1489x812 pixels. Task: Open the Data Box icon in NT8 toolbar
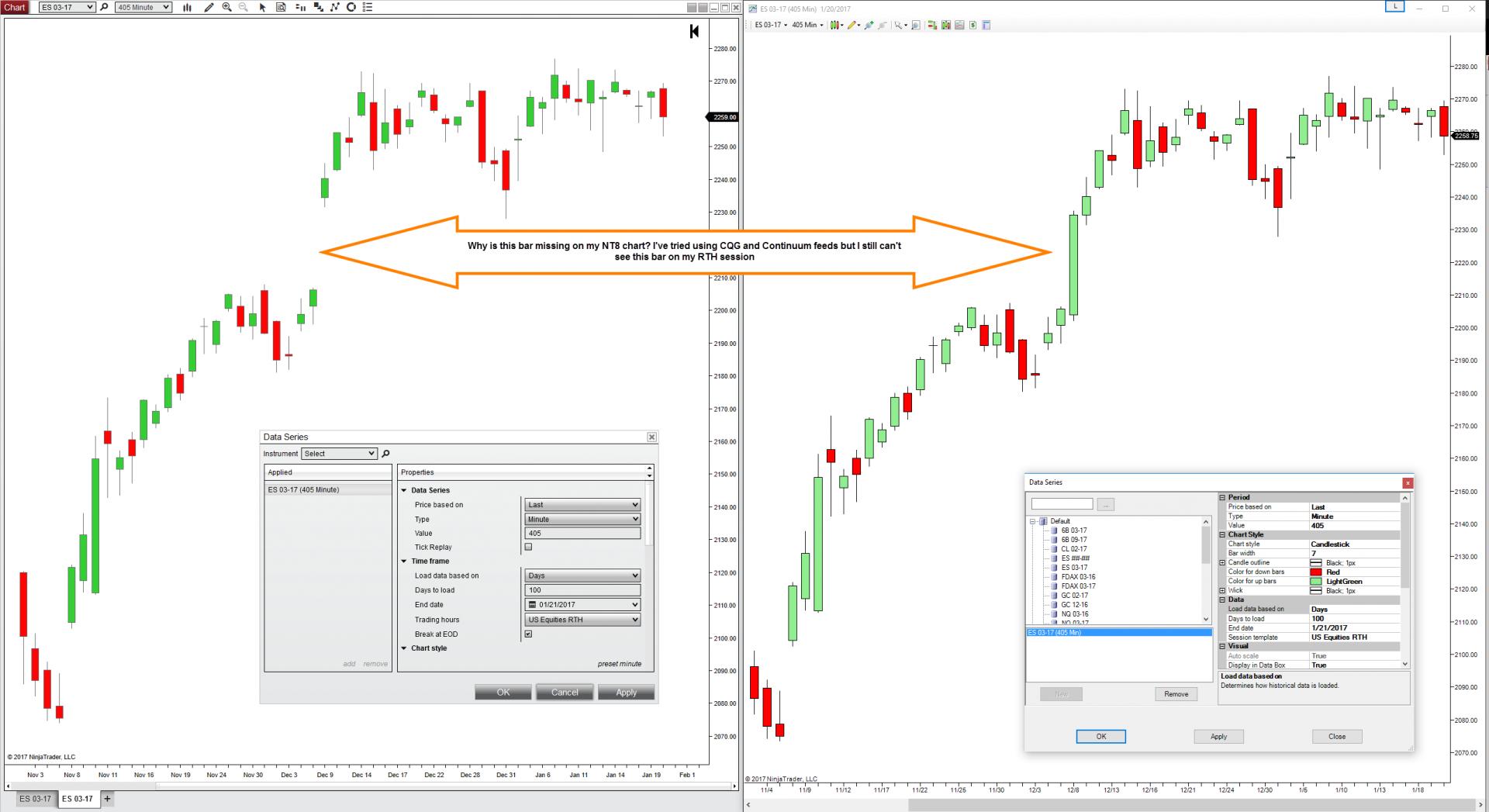tap(281, 7)
